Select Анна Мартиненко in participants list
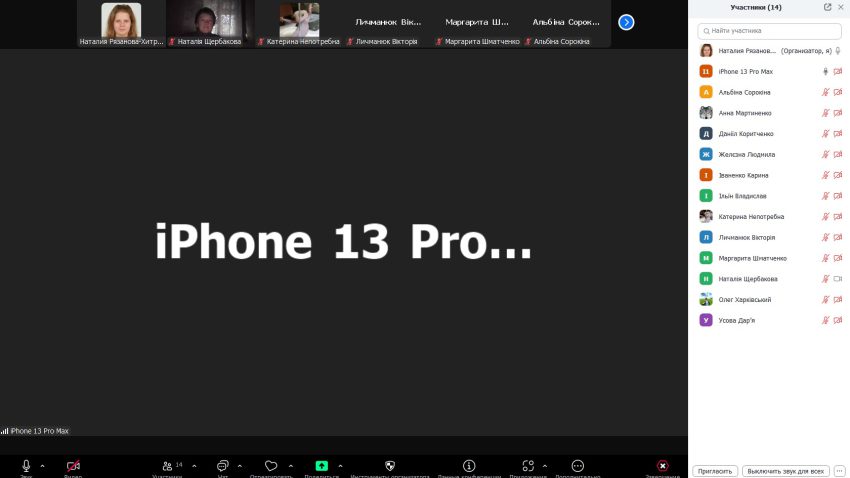Viewport: 850px width, 478px height. point(769,113)
